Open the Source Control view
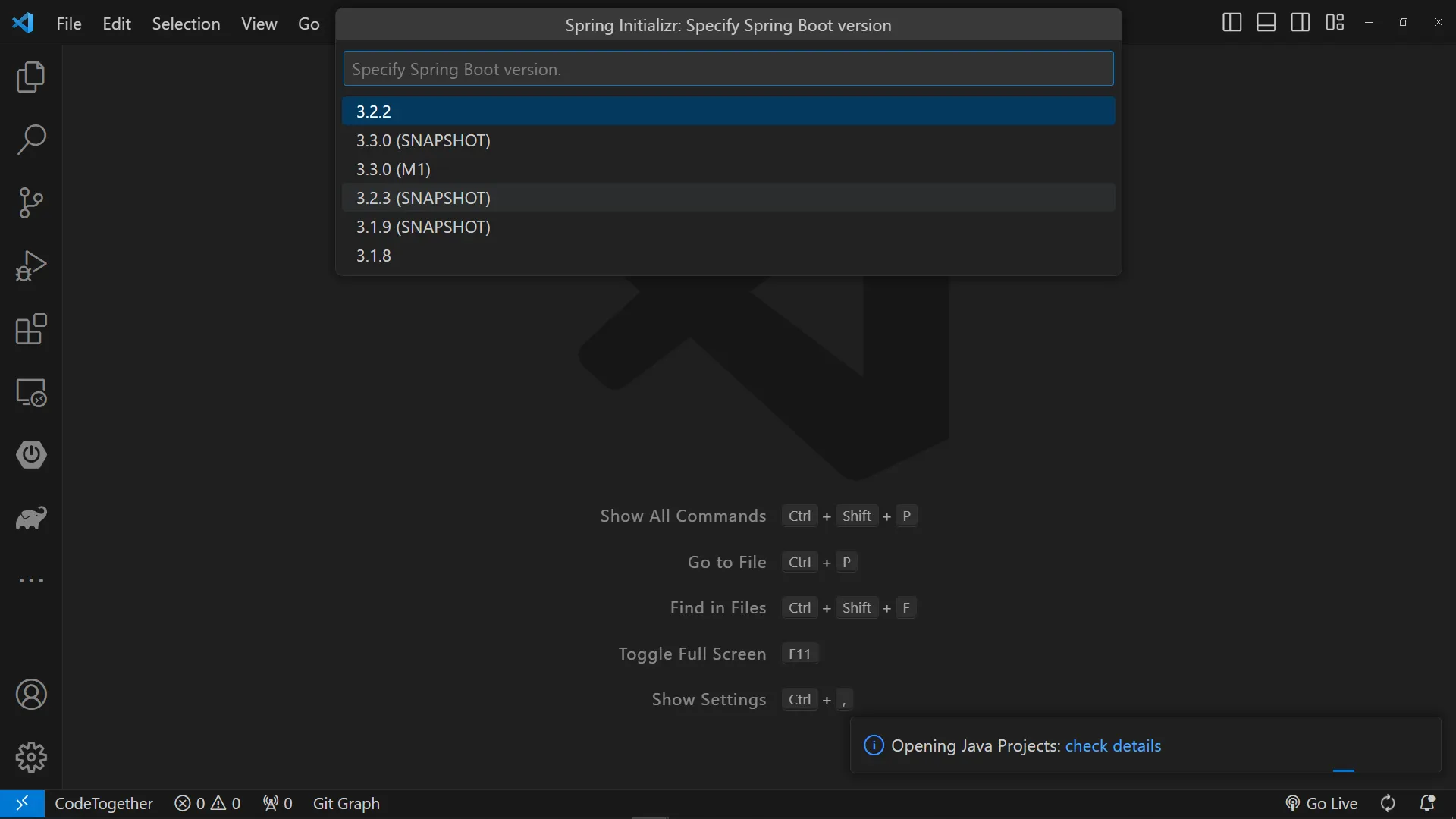Screen dimensions: 1456x819 (31, 203)
